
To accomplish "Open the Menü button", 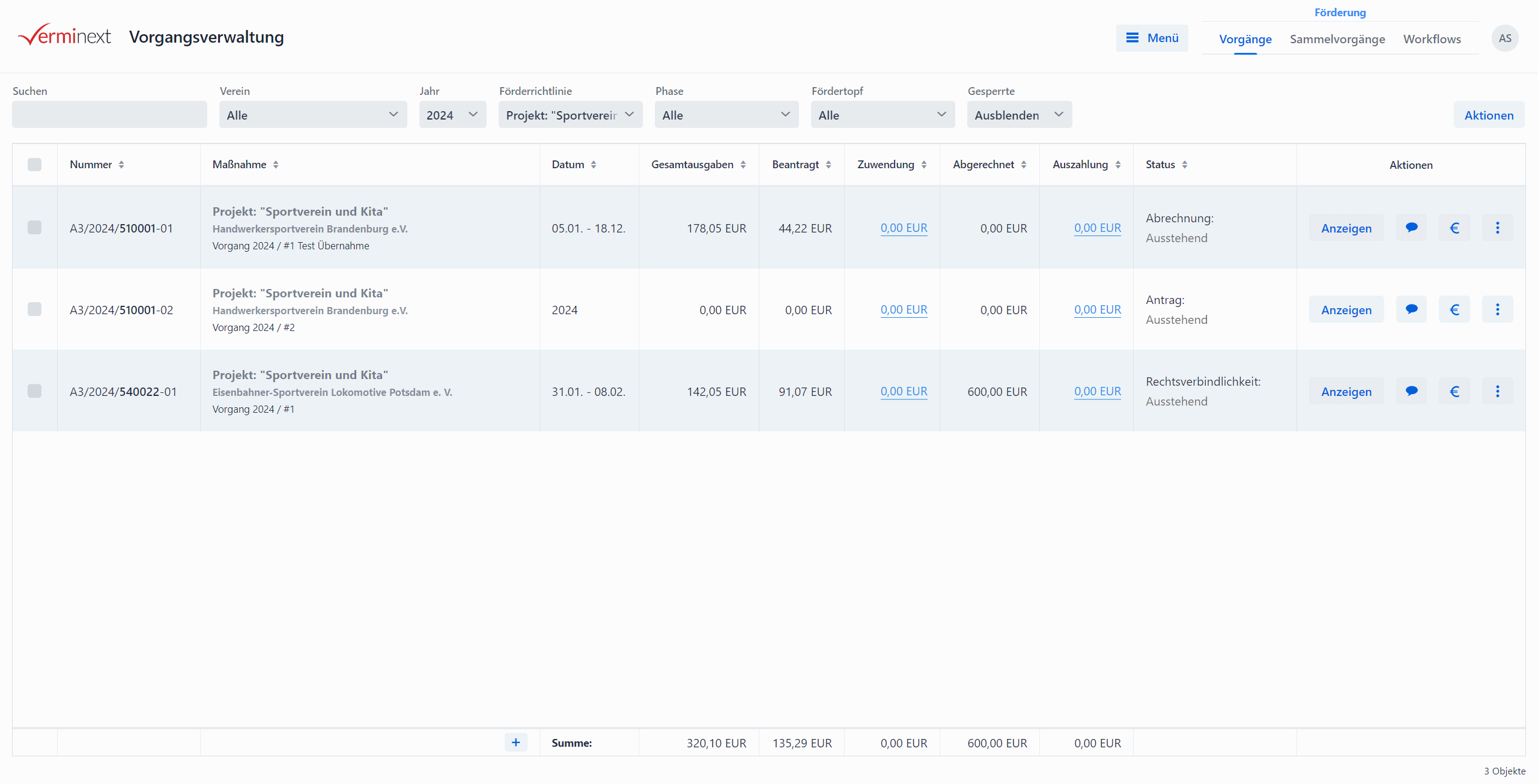I will [1152, 38].
